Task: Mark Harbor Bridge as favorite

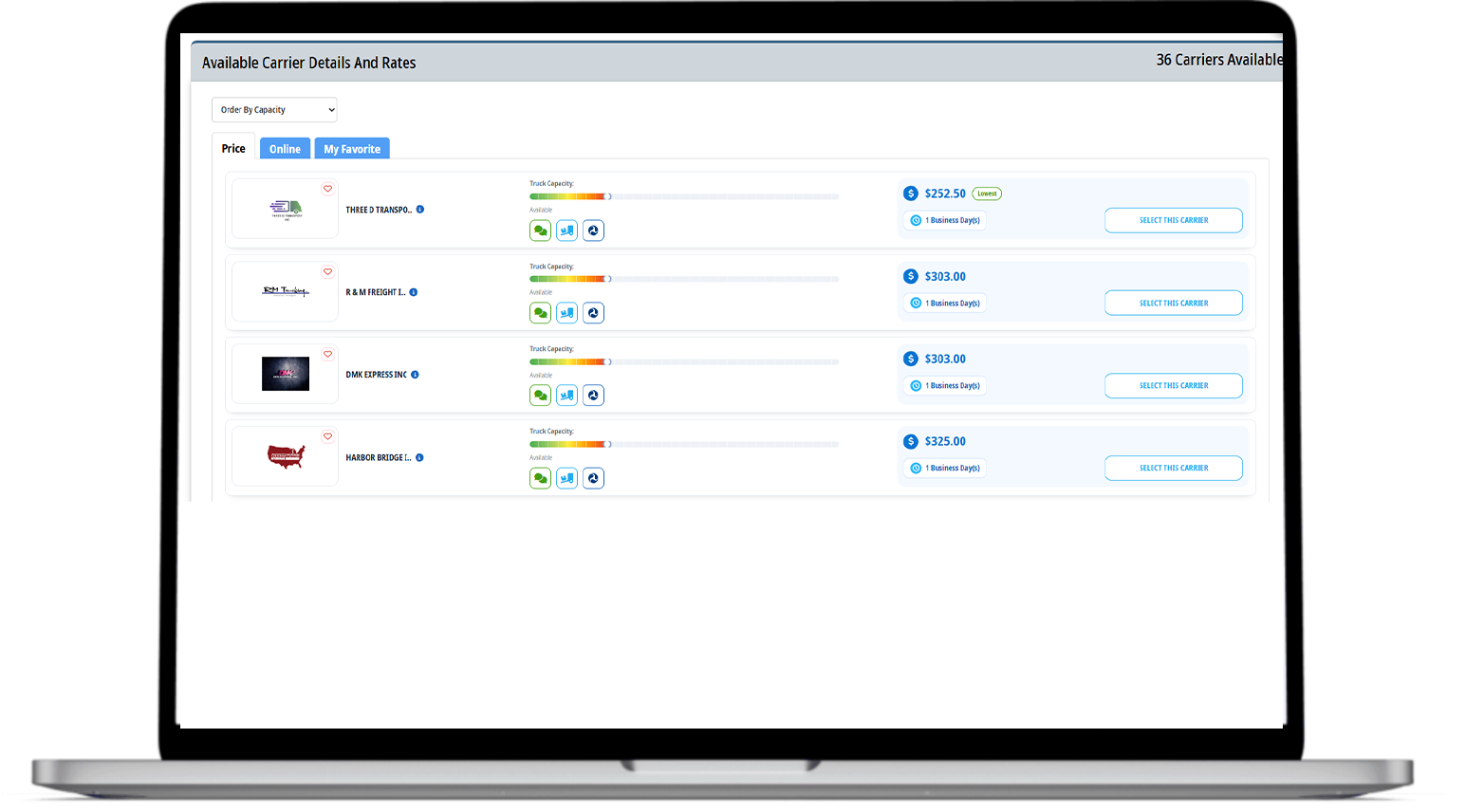Action: [327, 436]
